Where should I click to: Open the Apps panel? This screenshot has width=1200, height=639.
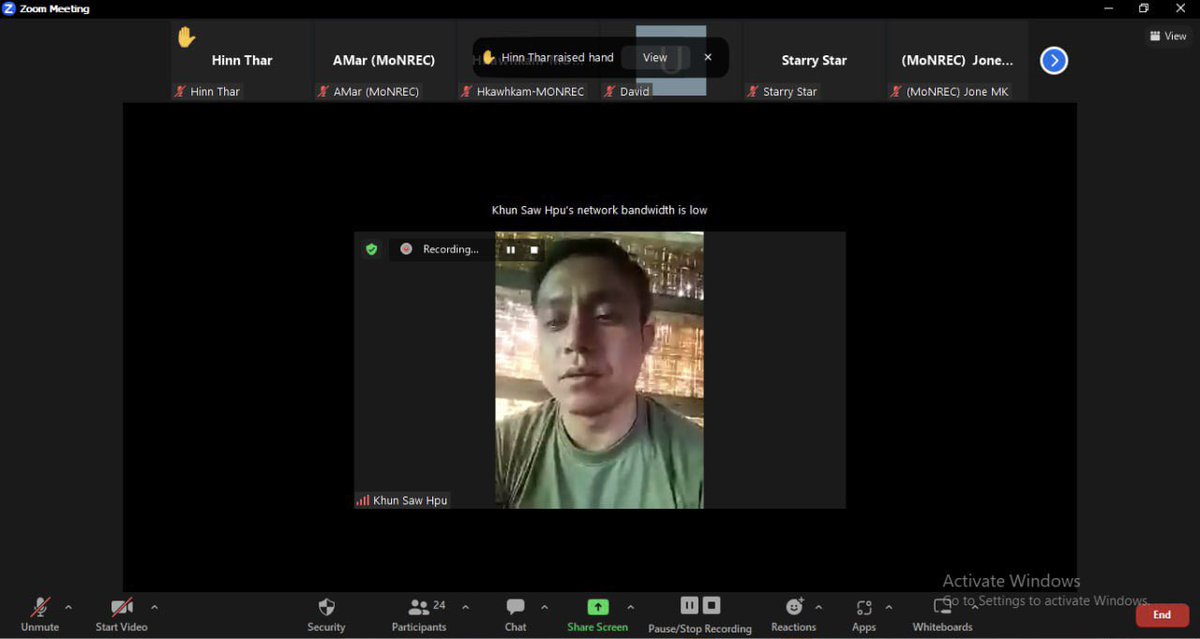pyautogui.click(x=864, y=614)
